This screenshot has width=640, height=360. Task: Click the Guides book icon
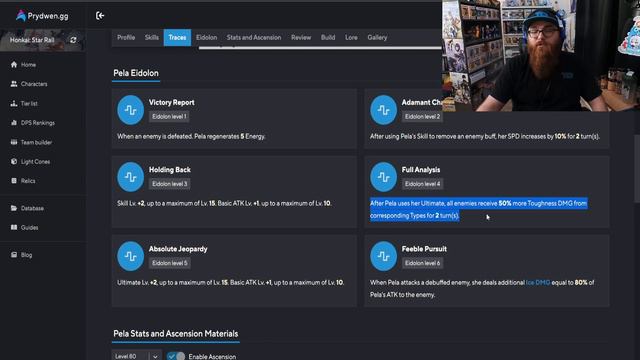pos(14,227)
